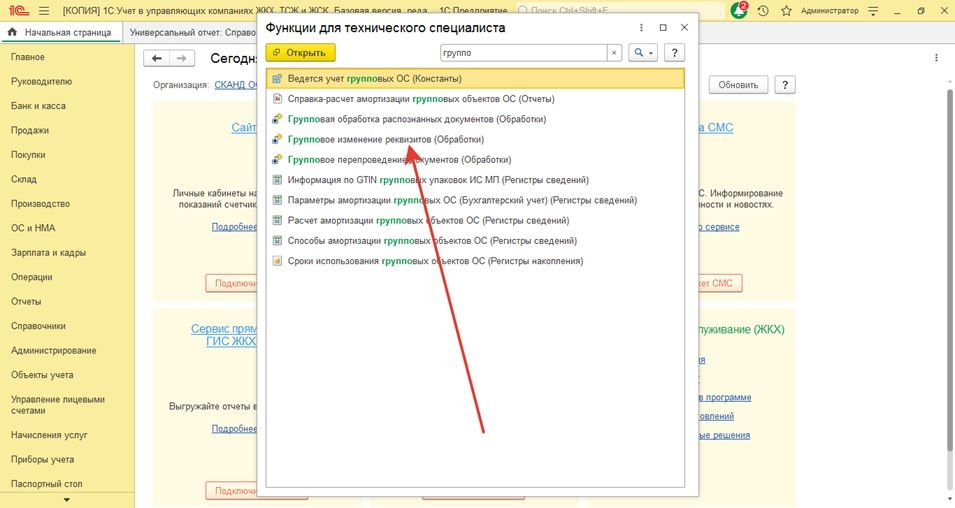Open the Зарплата и кадры section
Viewport: 955px width, 508px height.
tap(49, 252)
